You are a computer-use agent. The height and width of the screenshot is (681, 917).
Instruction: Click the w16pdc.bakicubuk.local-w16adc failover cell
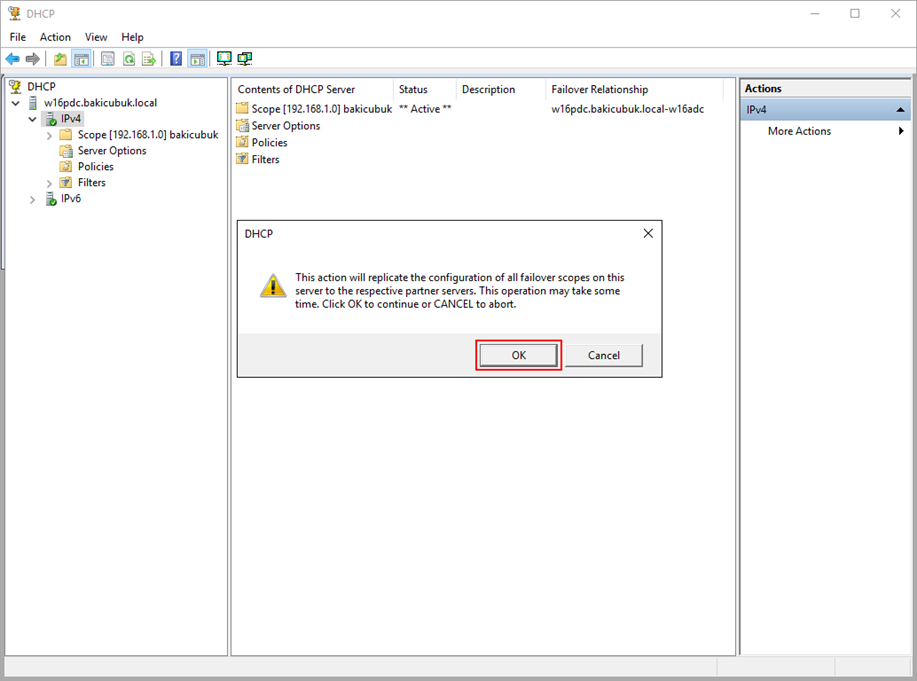628,109
